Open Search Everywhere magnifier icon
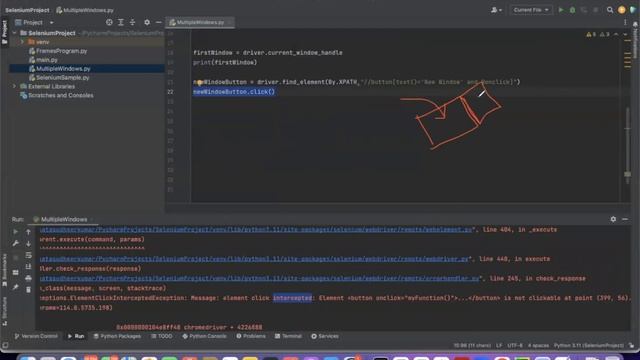 (610, 10)
